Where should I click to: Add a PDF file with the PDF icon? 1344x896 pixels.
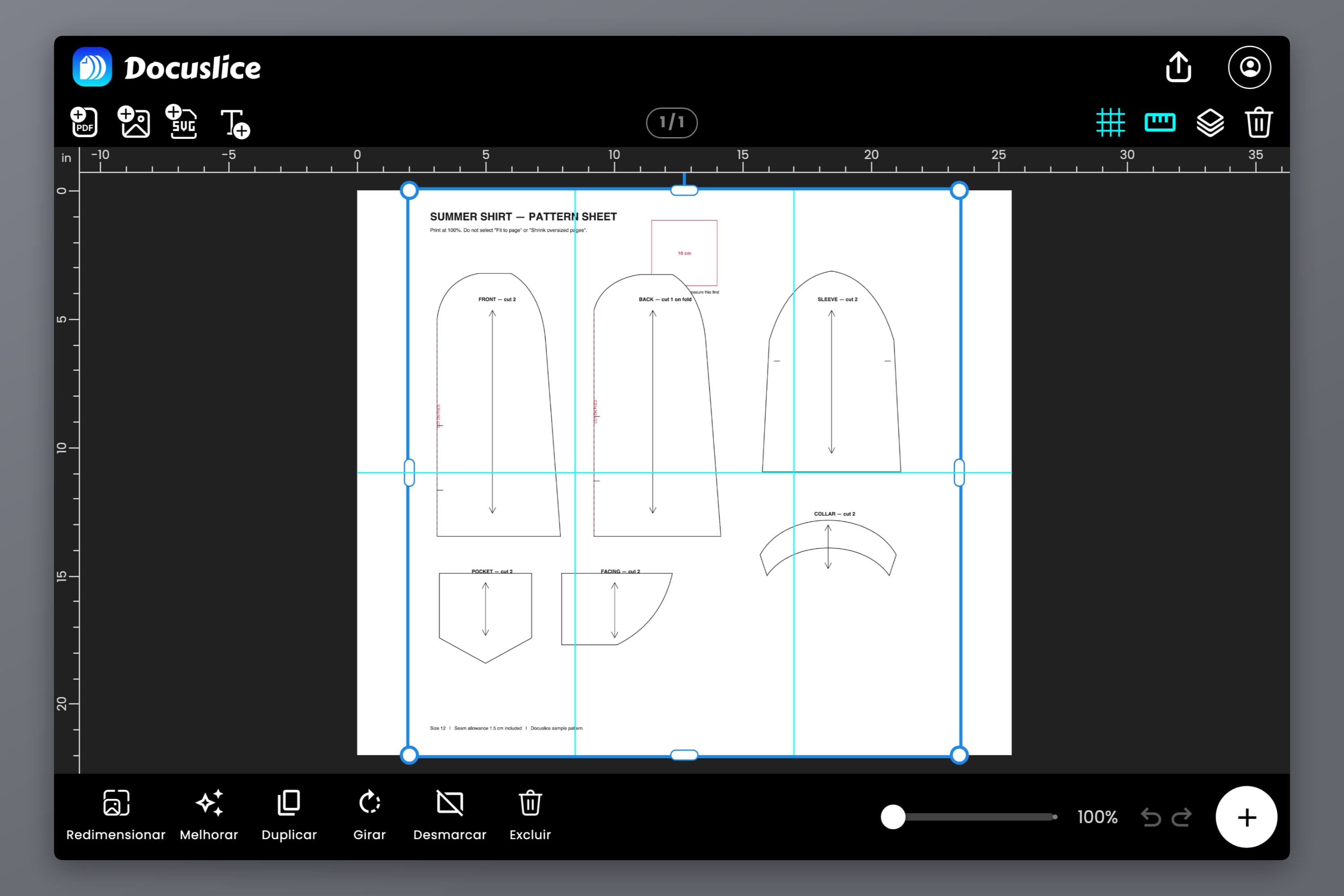84,122
